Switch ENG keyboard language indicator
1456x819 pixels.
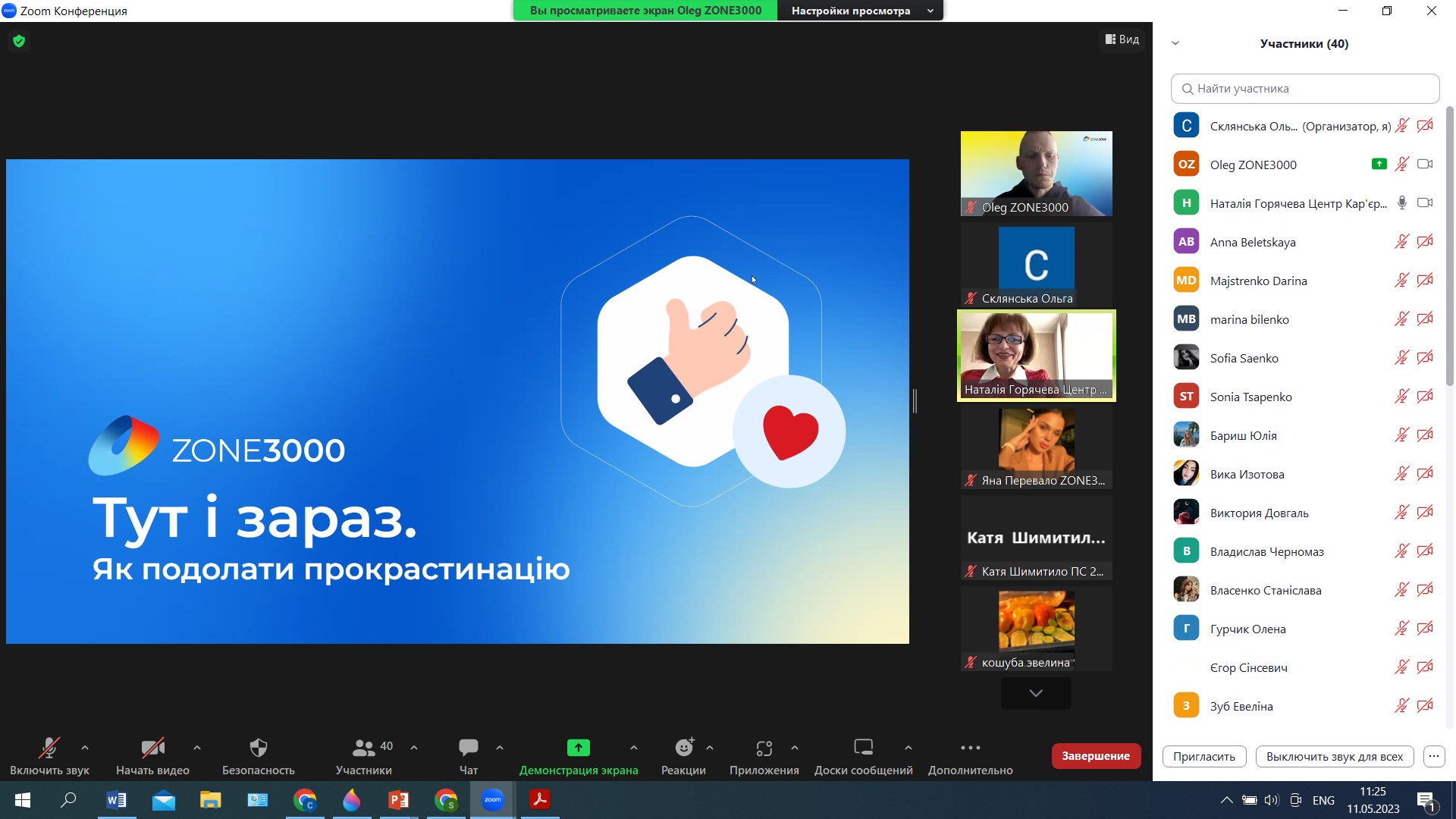click(x=1323, y=800)
